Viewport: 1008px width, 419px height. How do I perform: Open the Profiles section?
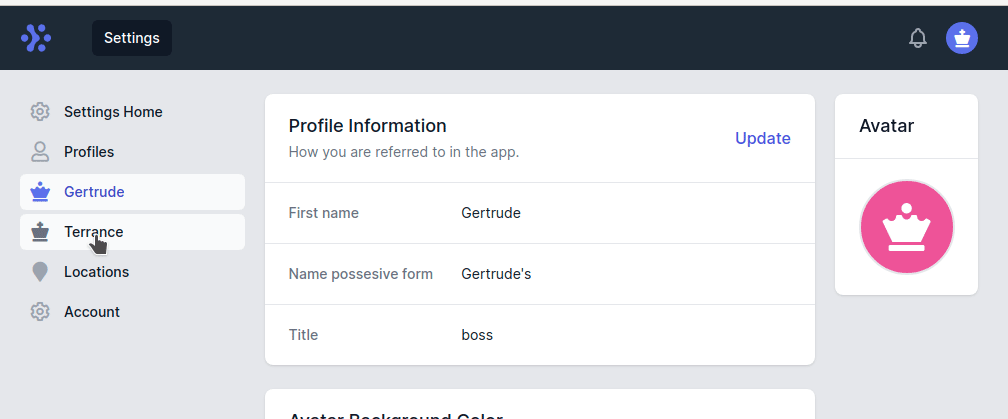[x=89, y=152]
